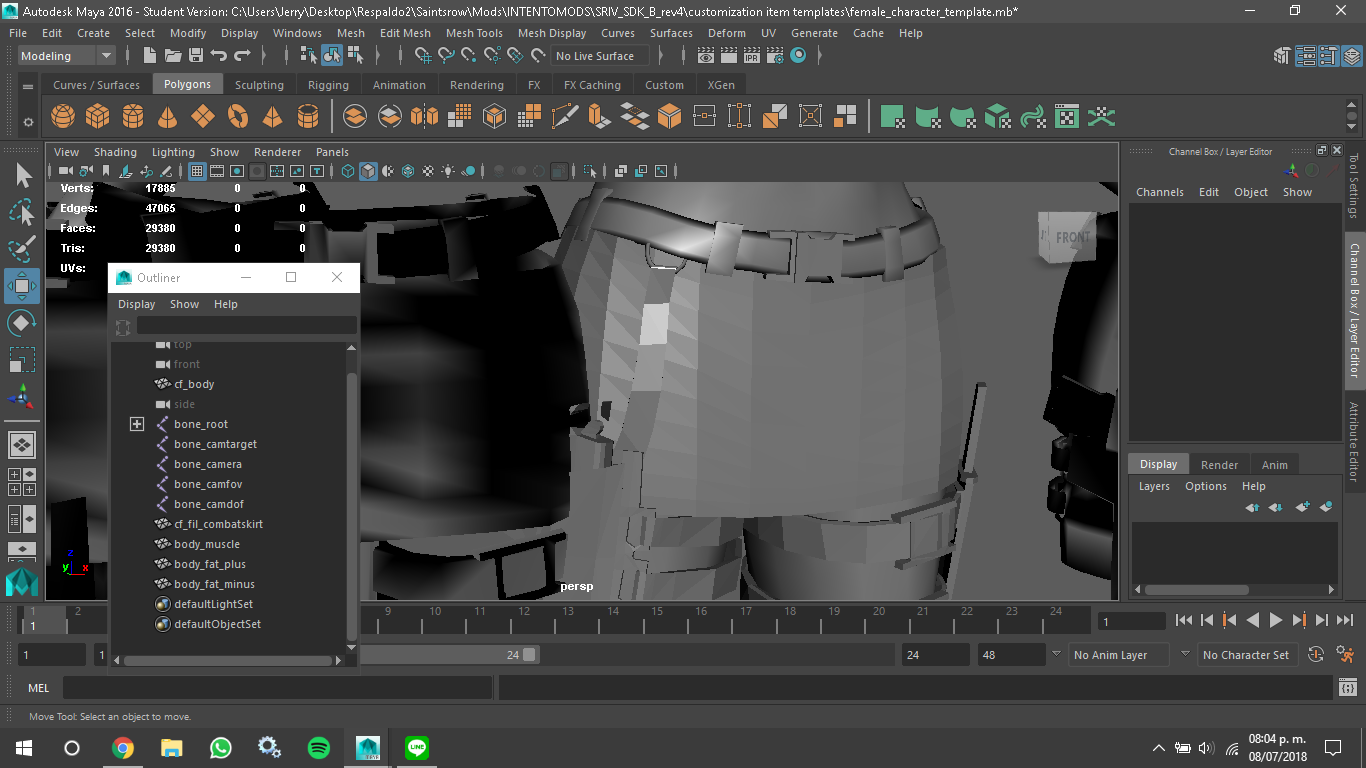Create a polygon cube from the shelf
The image size is (1366, 768).
pyautogui.click(x=98, y=117)
